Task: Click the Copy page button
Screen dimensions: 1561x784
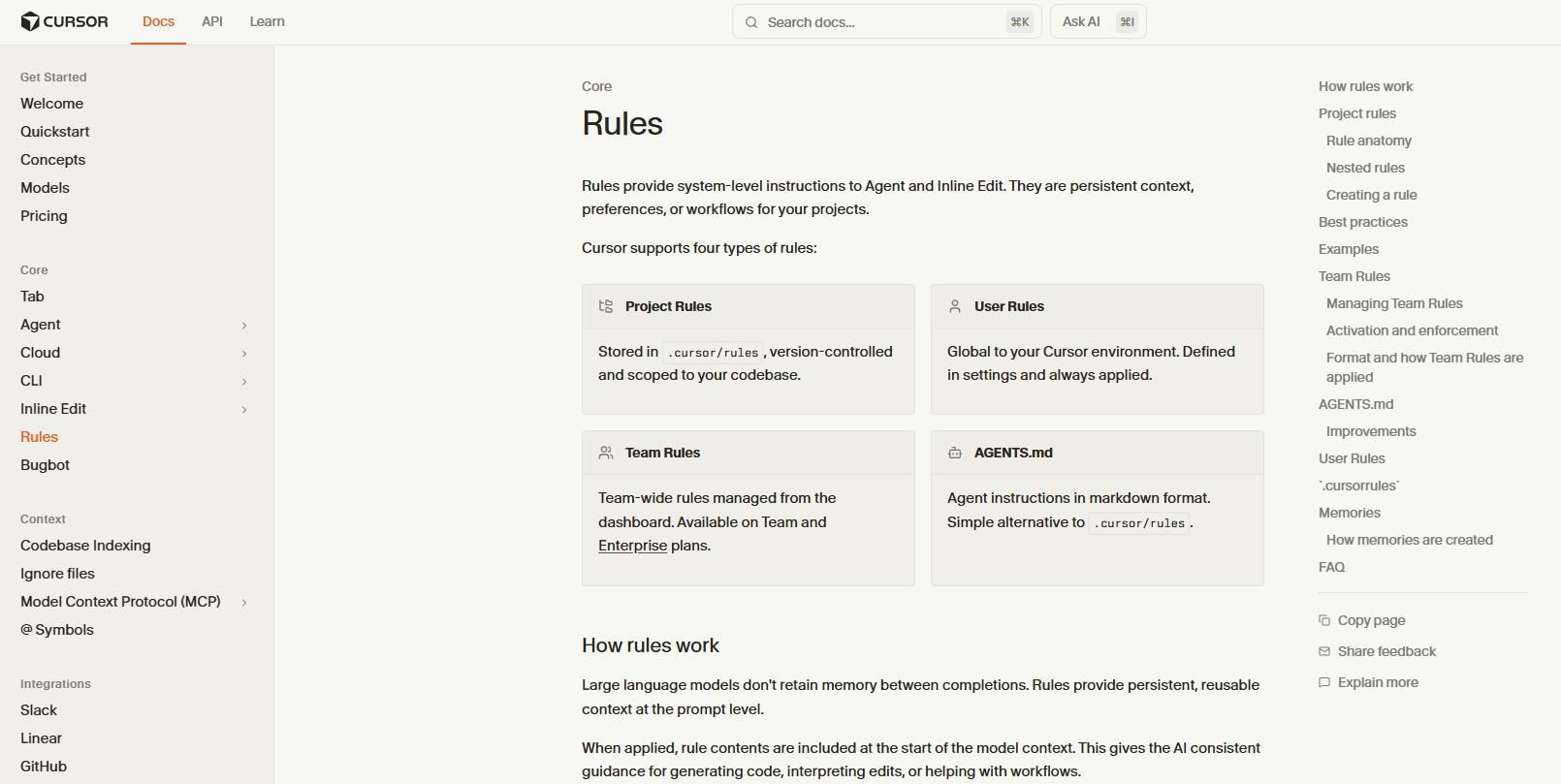Action: coord(1361,620)
